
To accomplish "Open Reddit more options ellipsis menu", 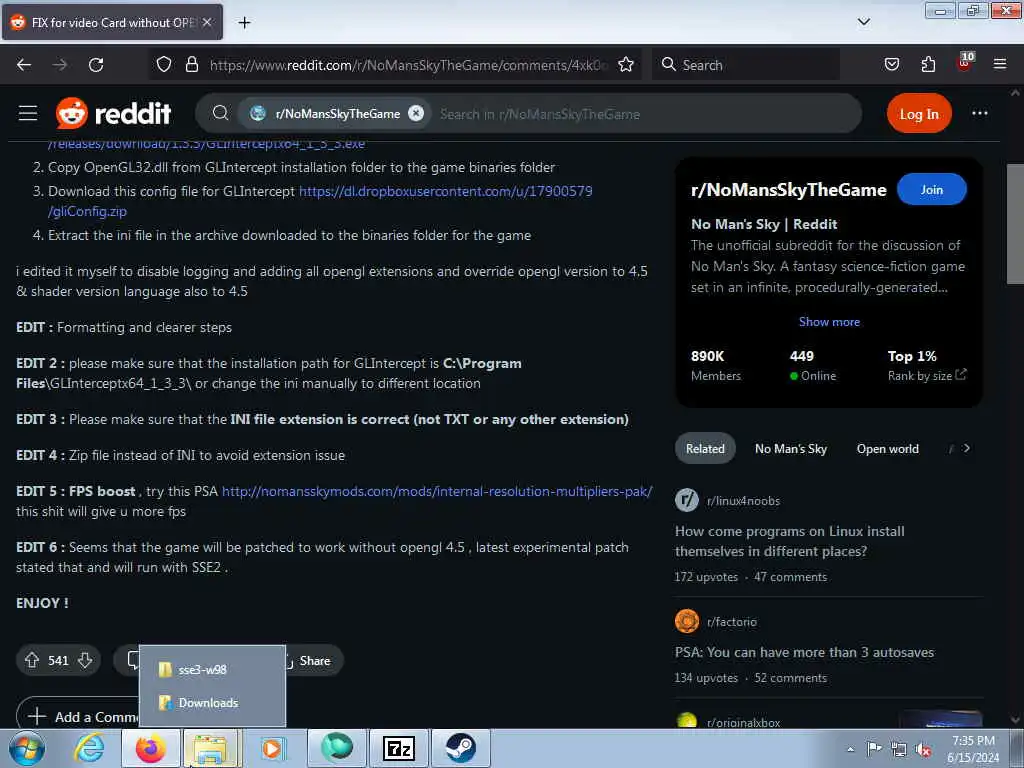I will click(980, 113).
